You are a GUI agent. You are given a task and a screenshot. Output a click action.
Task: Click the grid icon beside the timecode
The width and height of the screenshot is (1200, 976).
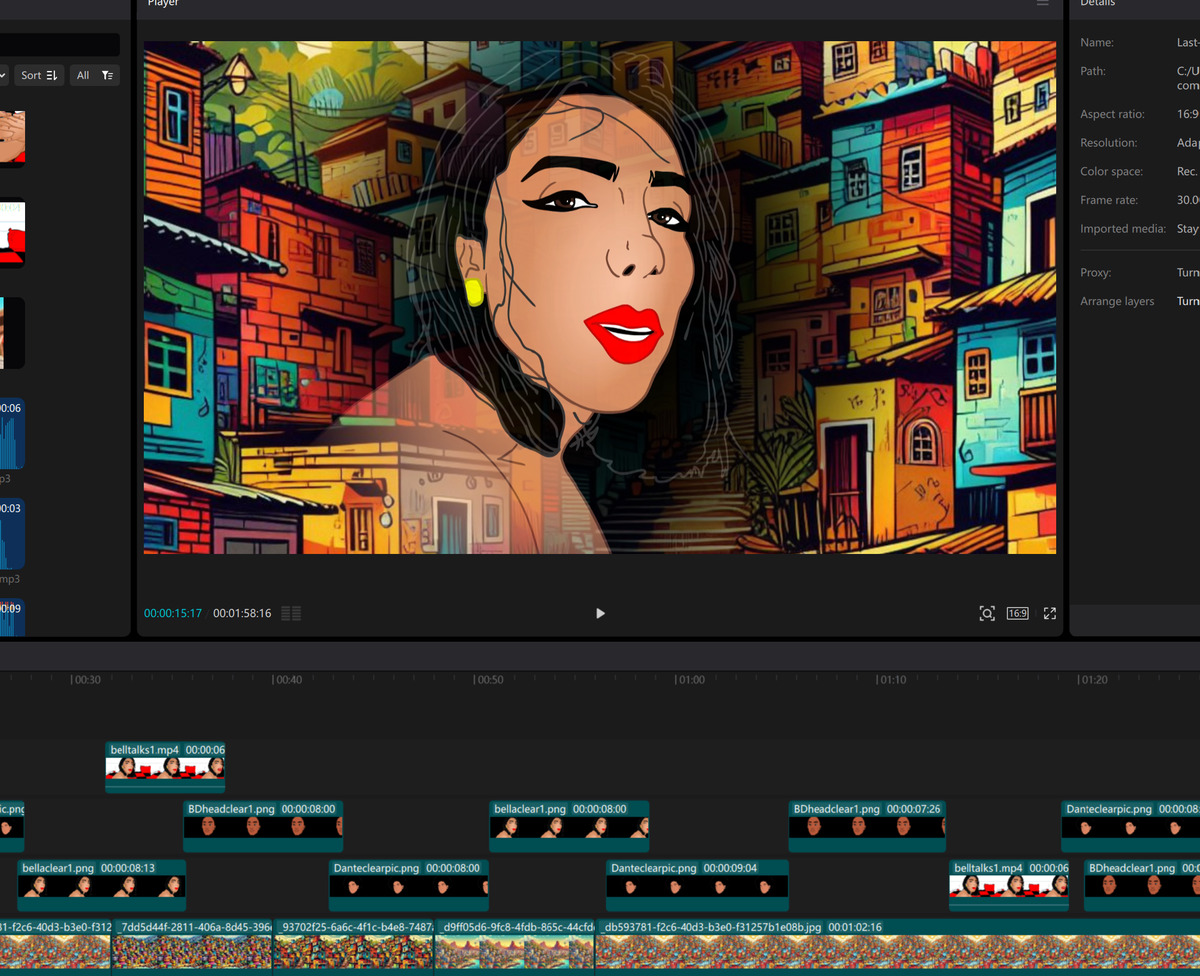pos(291,613)
